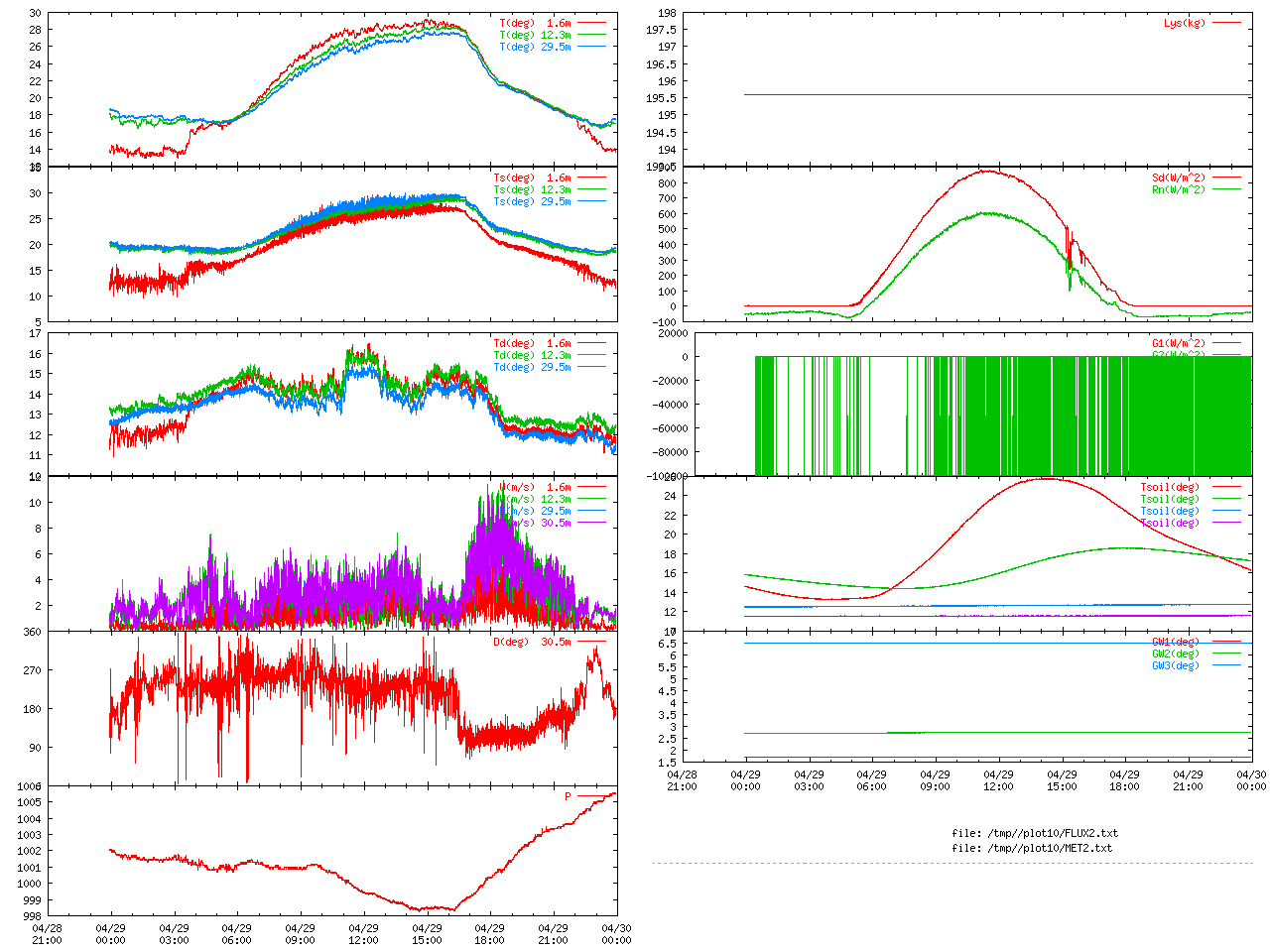Click the '998' tick label on the pressure axis

click(x=32, y=916)
